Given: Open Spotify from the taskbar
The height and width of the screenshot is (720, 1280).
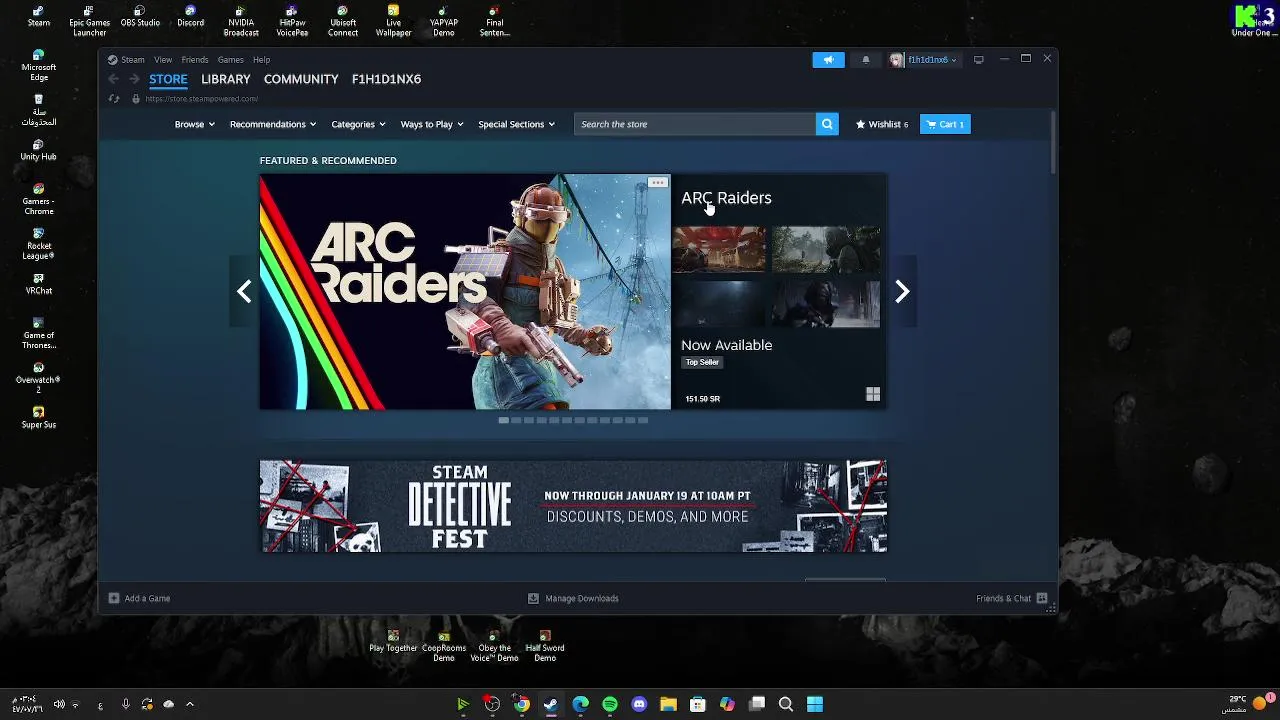Looking at the screenshot, I should pos(610,704).
